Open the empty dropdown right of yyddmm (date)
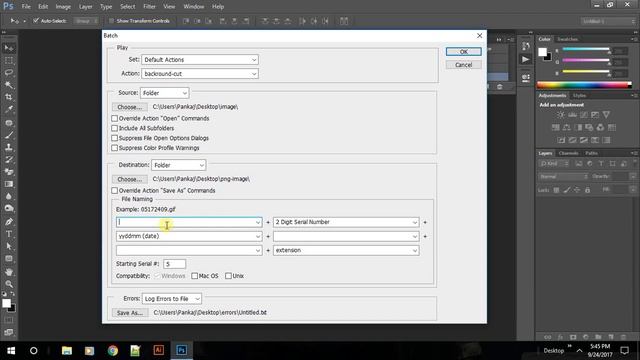 click(346, 236)
